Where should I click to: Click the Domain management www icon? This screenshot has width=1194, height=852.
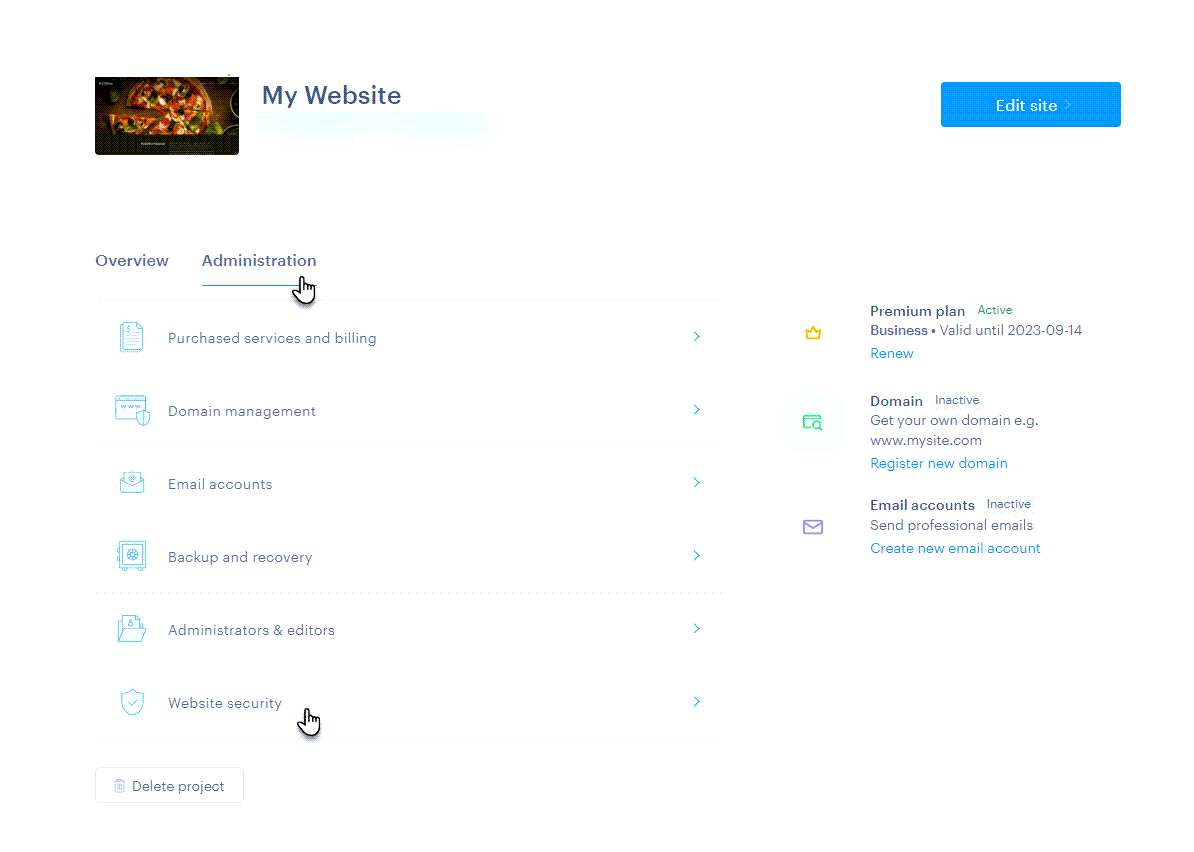(x=132, y=410)
